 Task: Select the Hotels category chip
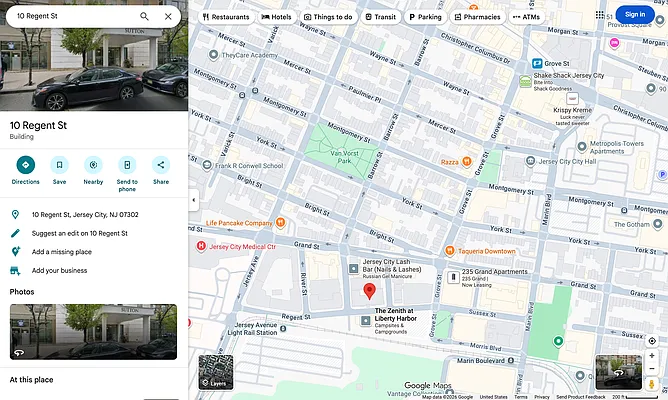277,17
